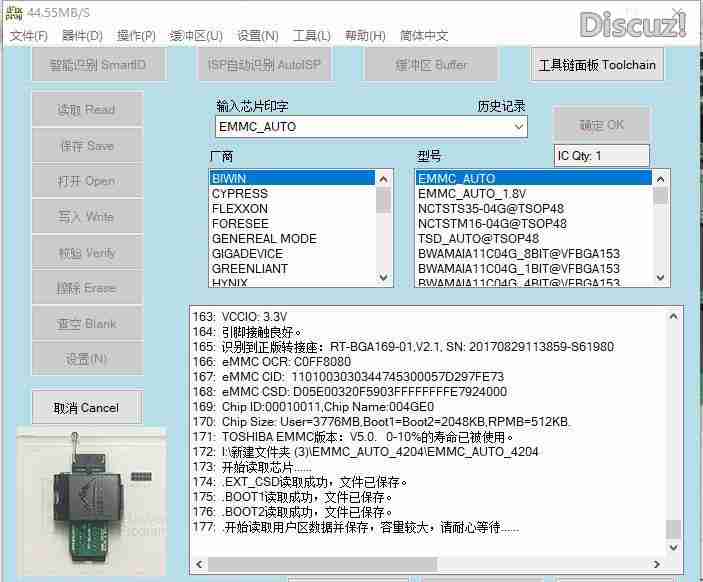The height and width of the screenshot is (582, 703).
Task: Select GIGADEVICE manufacturer entry
Action: (x=249, y=254)
